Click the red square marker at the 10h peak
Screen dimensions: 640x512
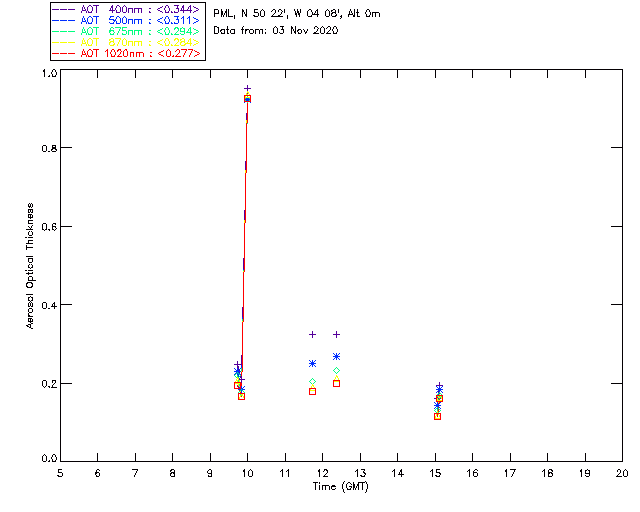coord(247,99)
